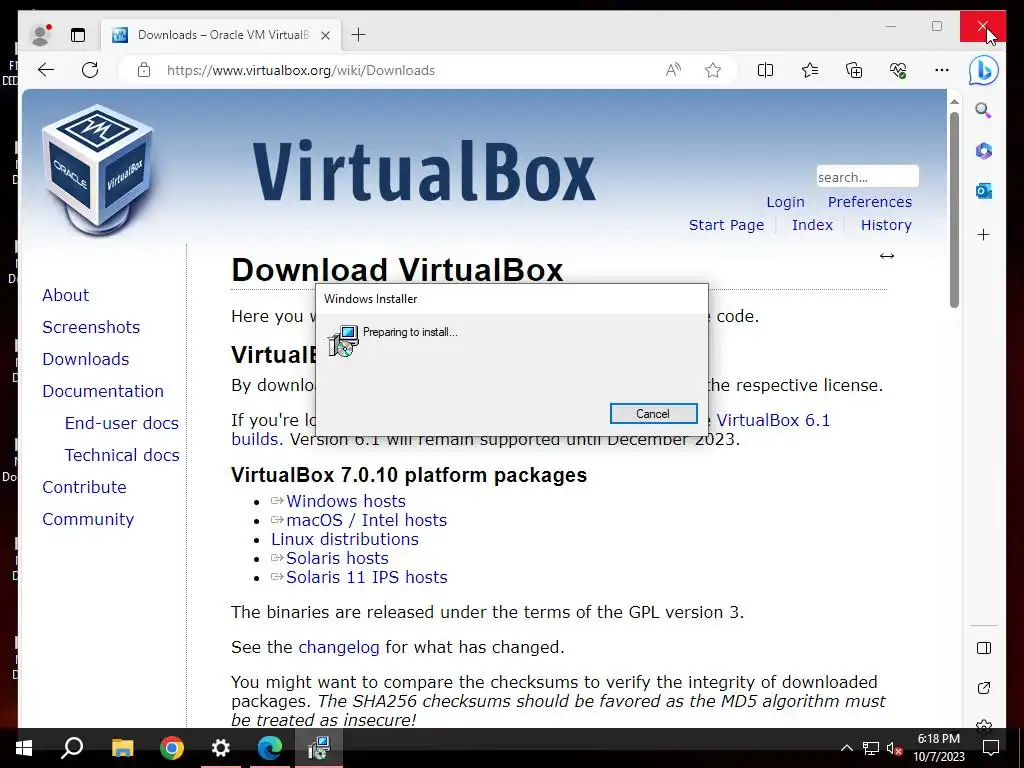The height and width of the screenshot is (768, 1024).
Task: Open the Microsoft 365 sidebar icon
Action: tap(984, 151)
